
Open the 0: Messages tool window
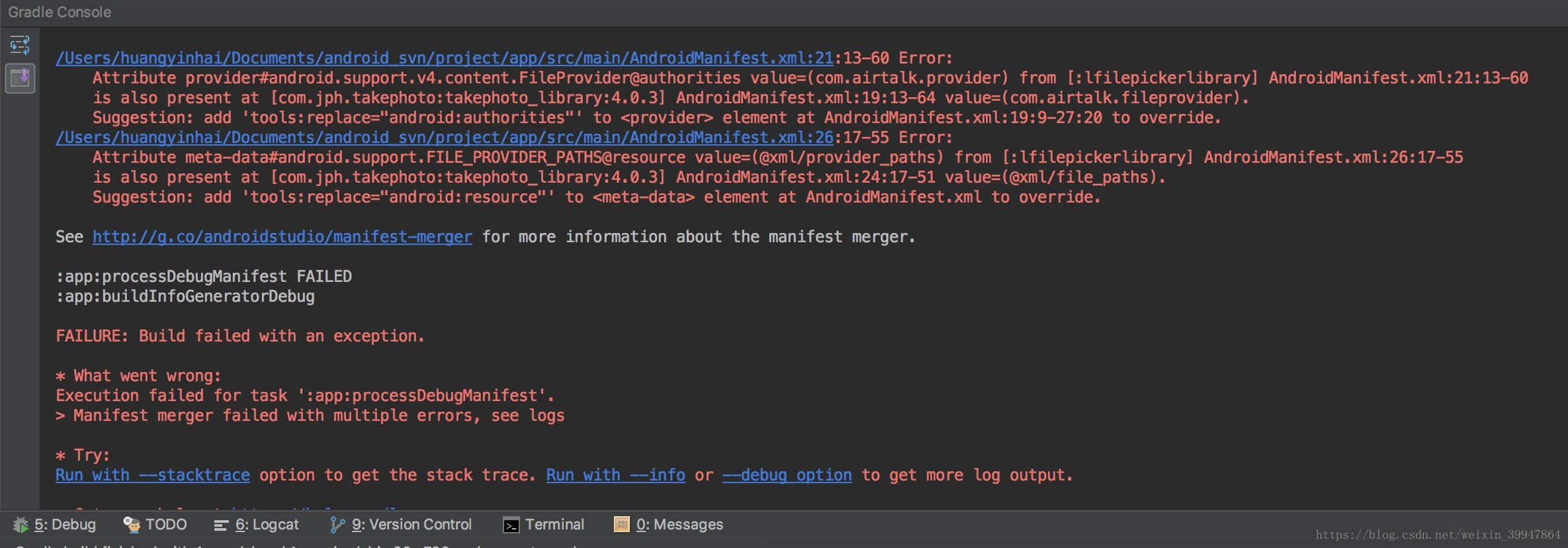click(669, 525)
